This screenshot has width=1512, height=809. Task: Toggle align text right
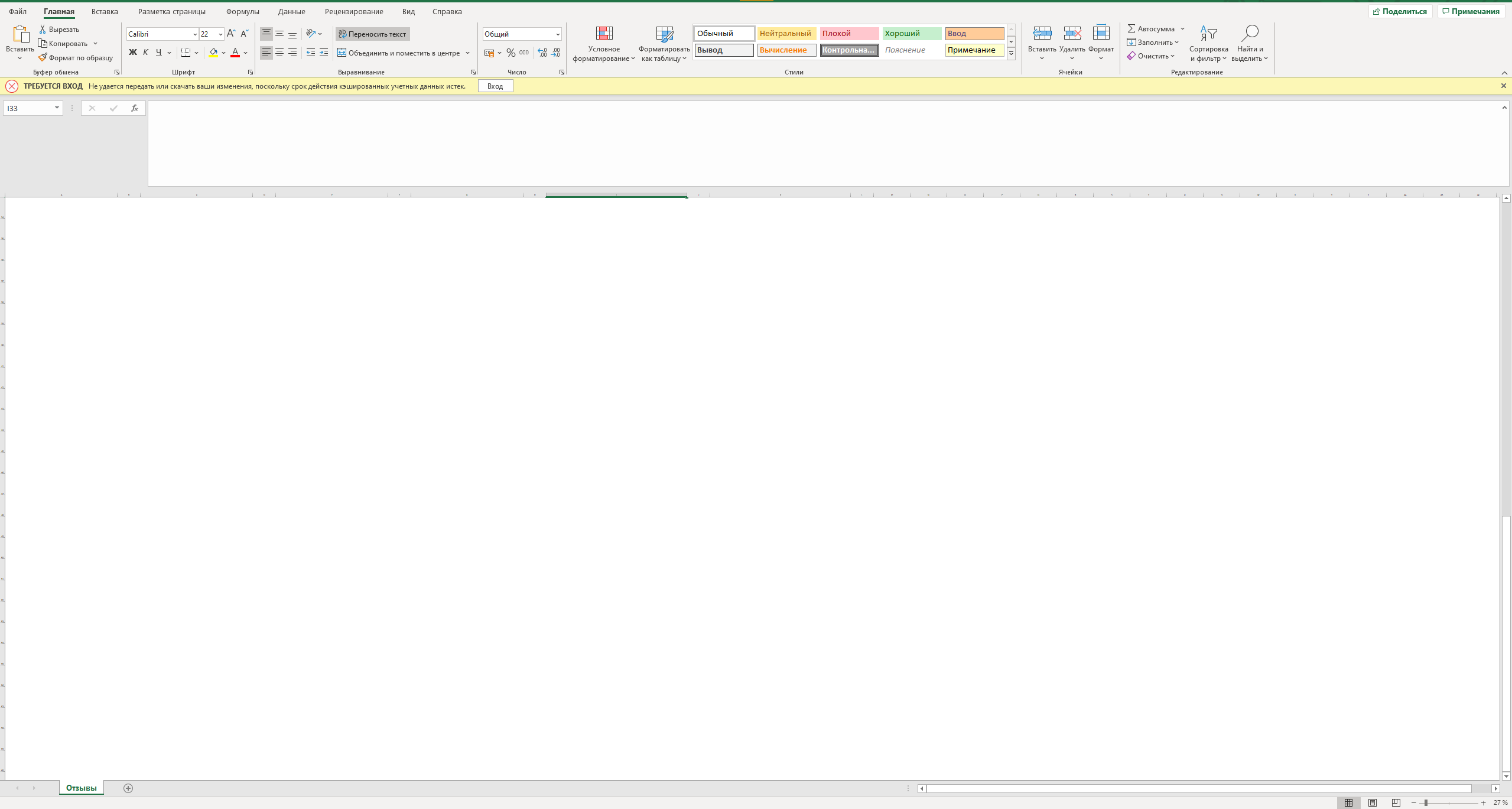point(292,53)
